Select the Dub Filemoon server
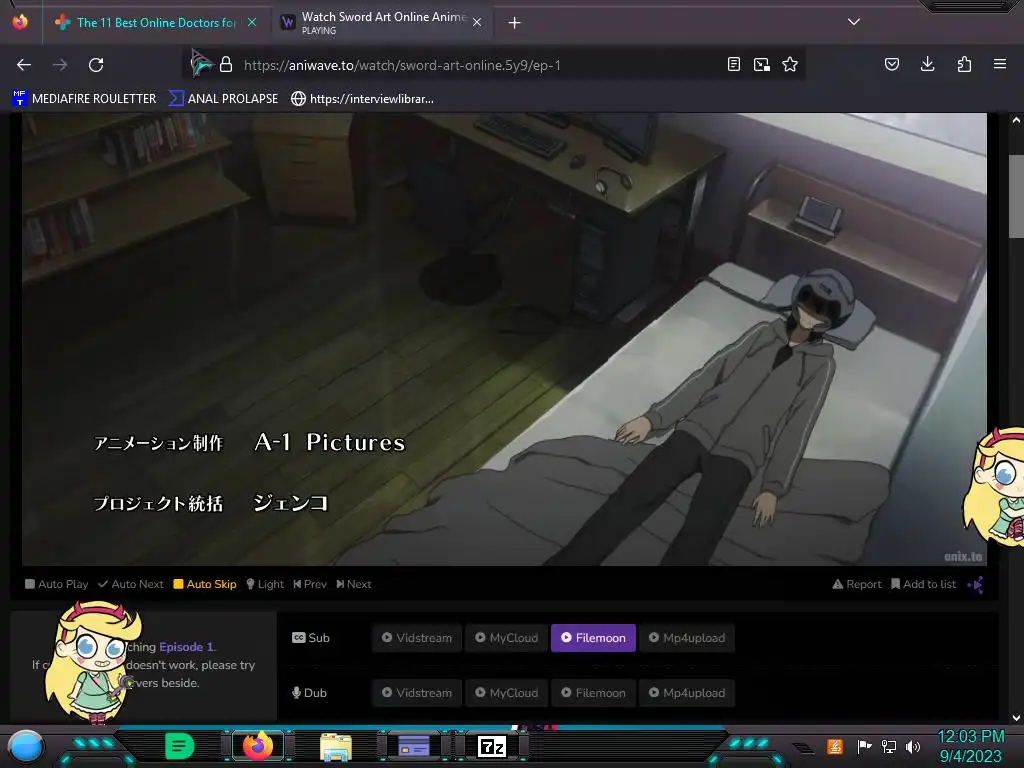Image resolution: width=1024 pixels, height=768 pixels. point(593,693)
